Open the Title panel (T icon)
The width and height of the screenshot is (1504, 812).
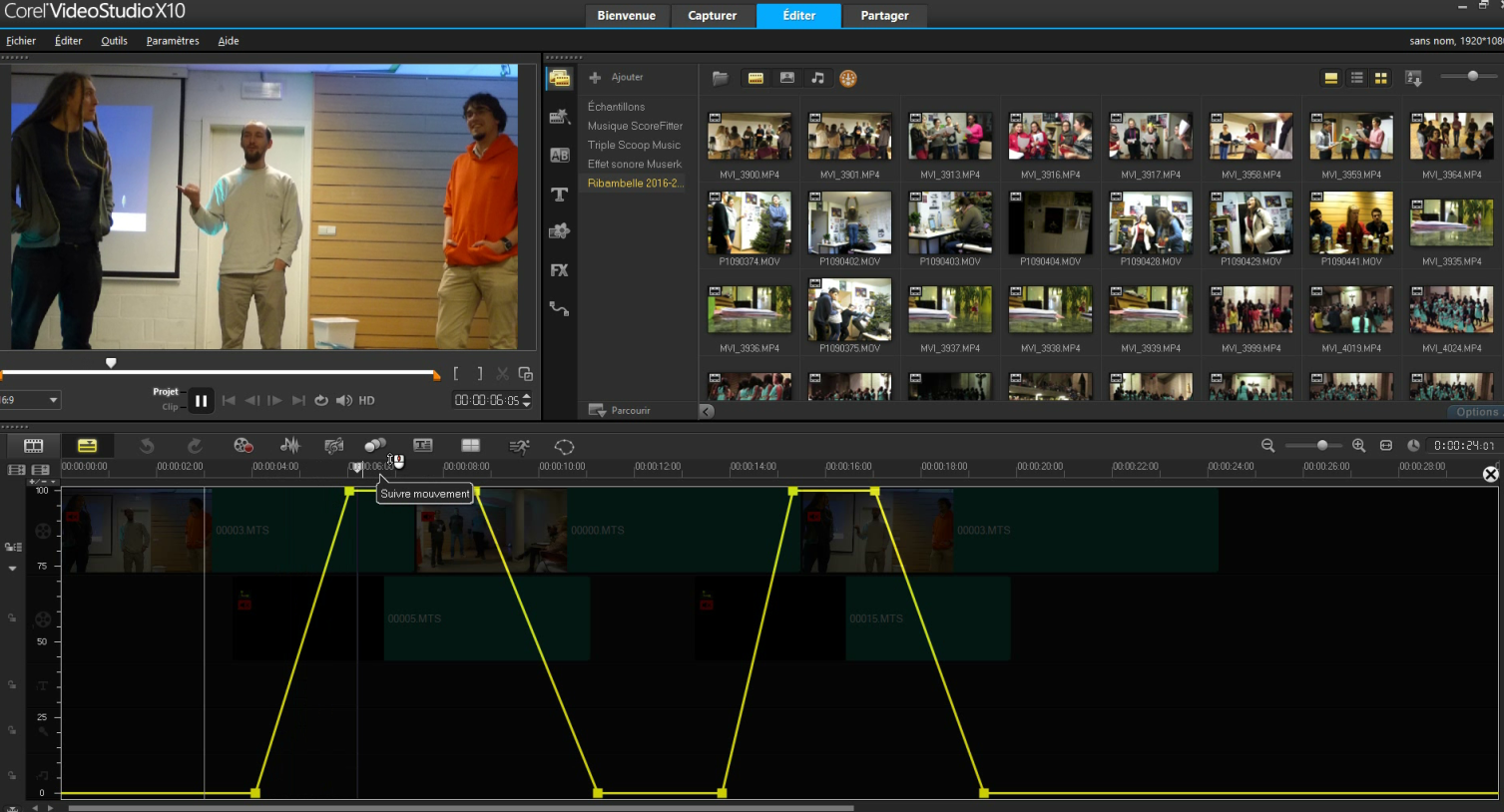coord(559,195)
